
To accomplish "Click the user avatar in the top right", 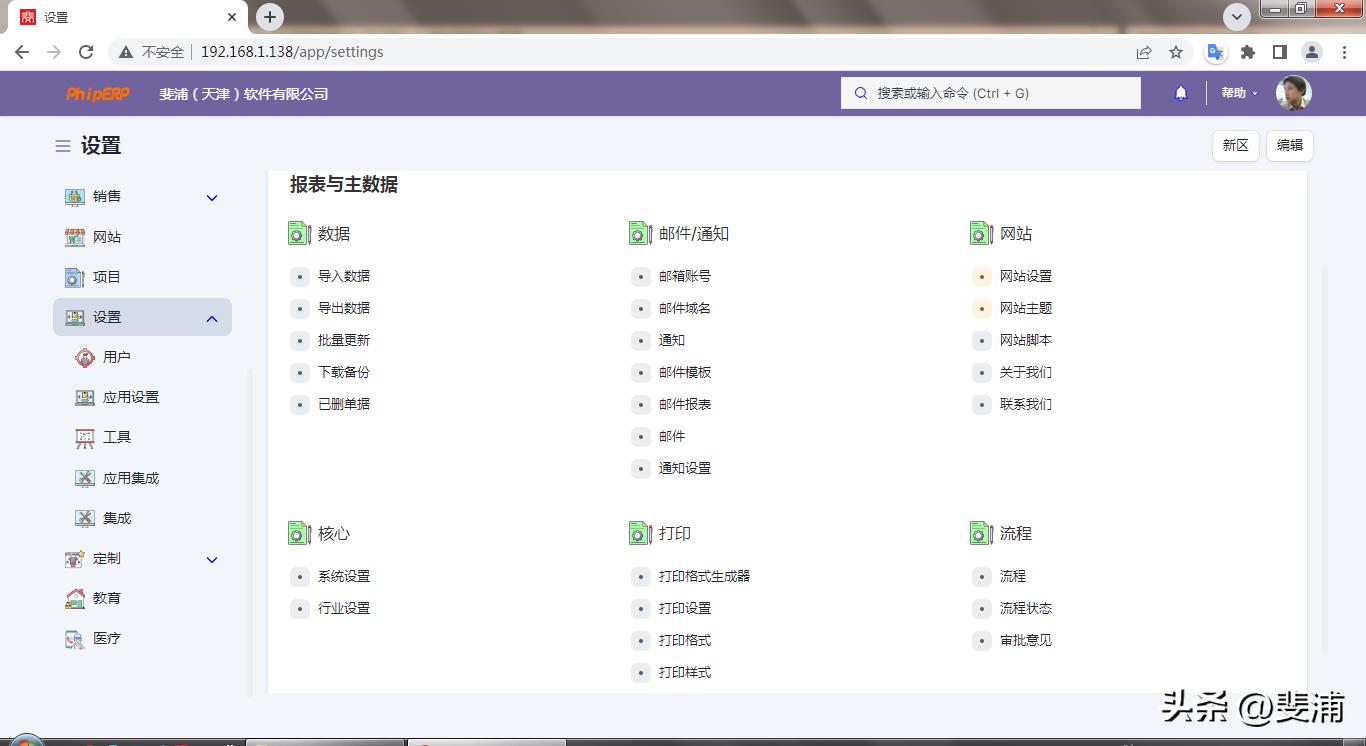I will pyautogui.click(x=1293, y=92).
